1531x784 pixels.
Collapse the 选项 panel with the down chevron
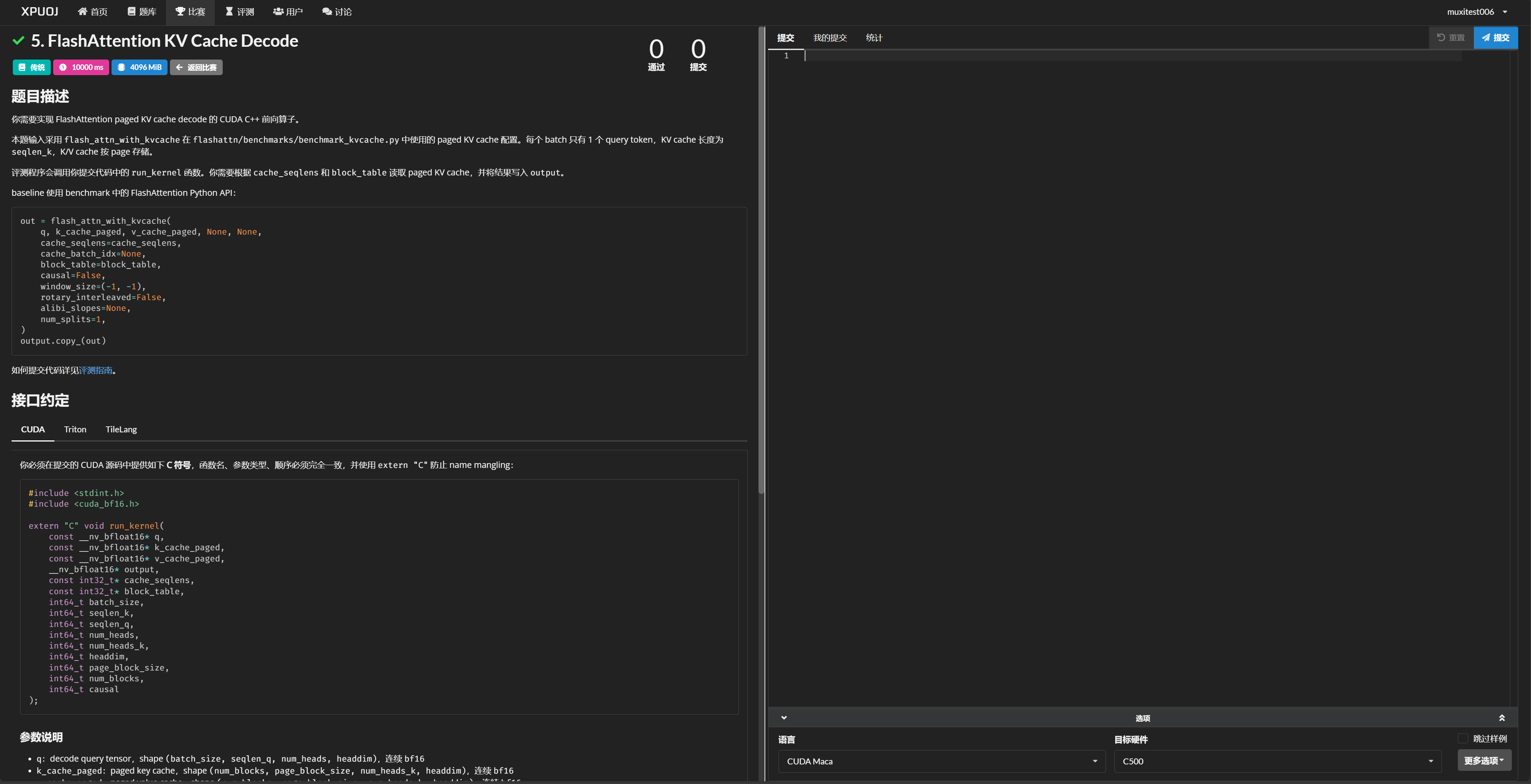click(784, 718)
